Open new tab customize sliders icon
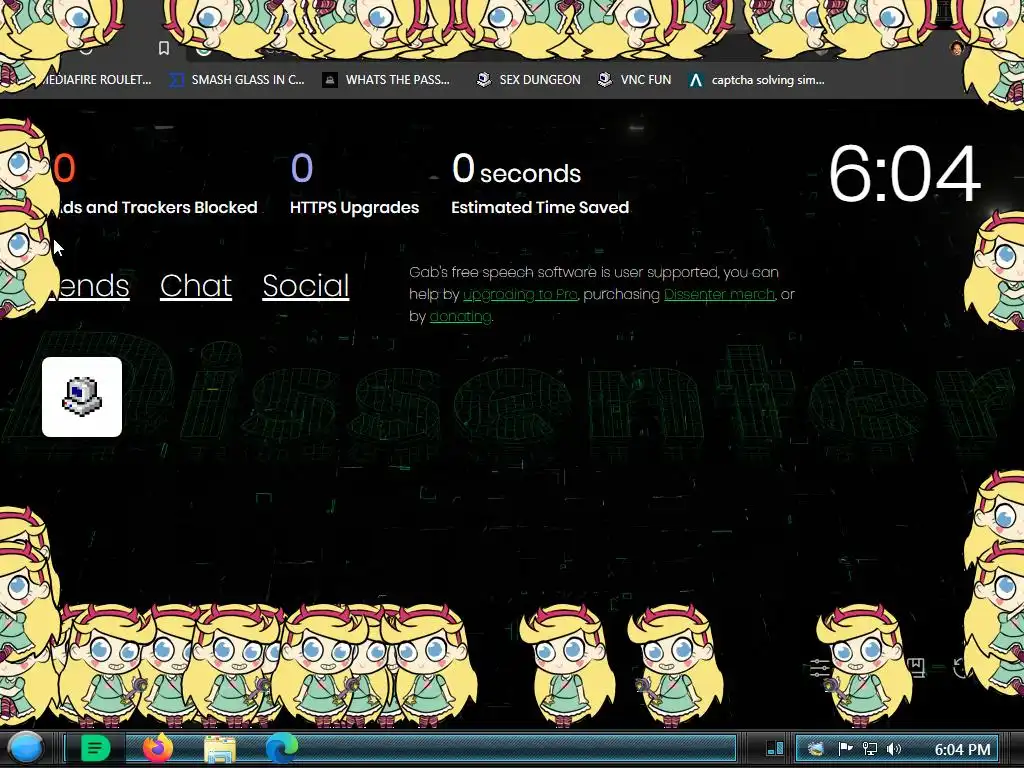Image resolution: width=1024 pixels, height=768 pixels. 820,667
